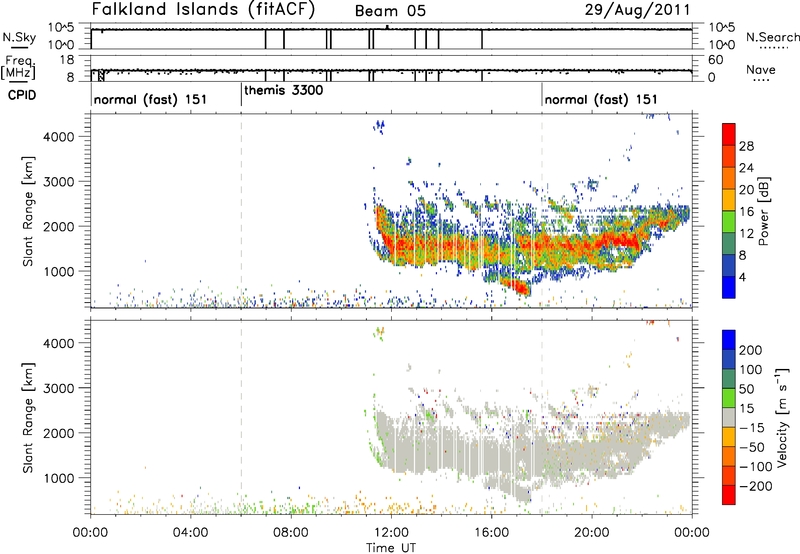The height and width of the screenshot is (554, 800).
Task: Click the "2000" tick of velocity panel
Action: coord(59,433)
